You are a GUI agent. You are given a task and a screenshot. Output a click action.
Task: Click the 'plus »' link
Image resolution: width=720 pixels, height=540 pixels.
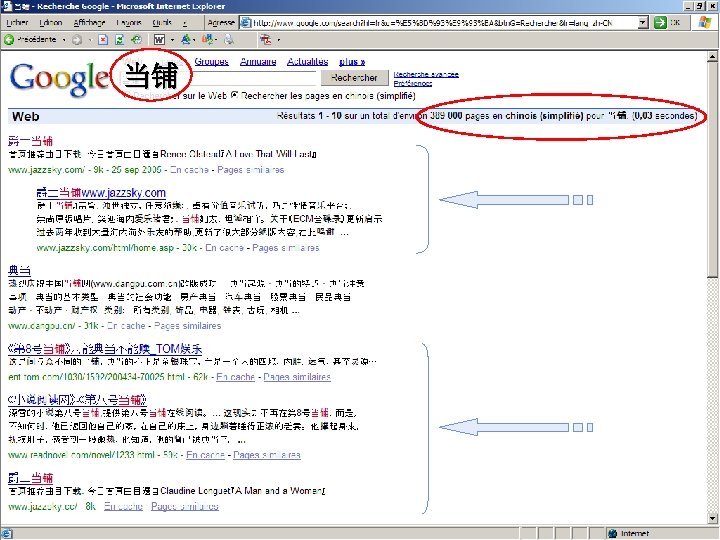point(352,62)
